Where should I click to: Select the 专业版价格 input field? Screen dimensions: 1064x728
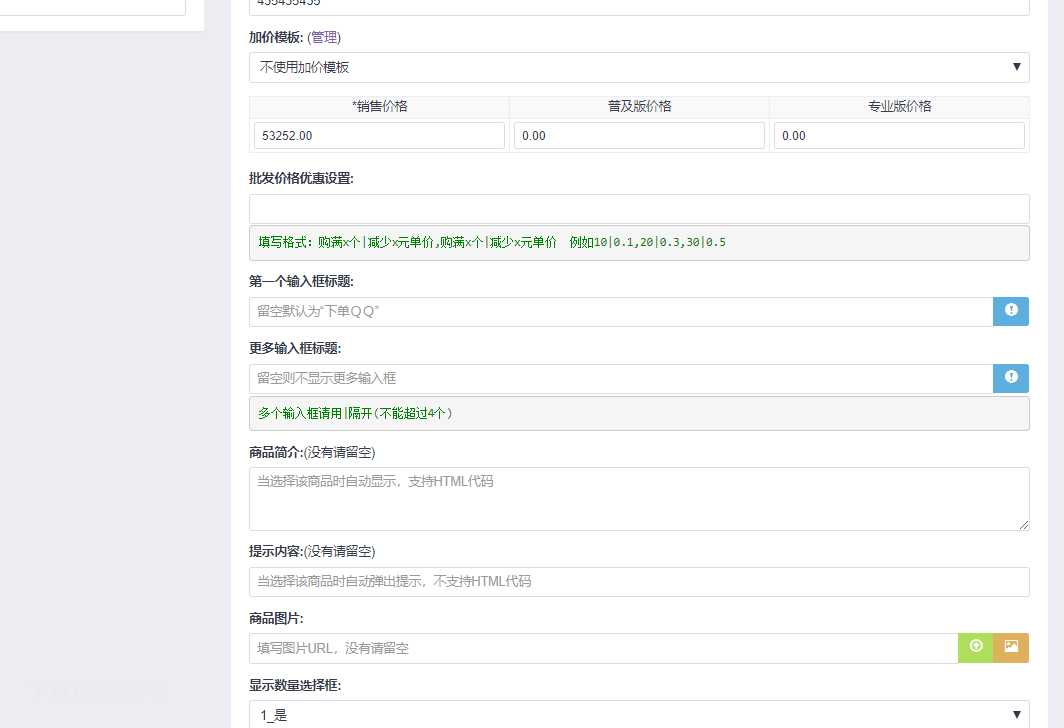click(x=899, y=136)
